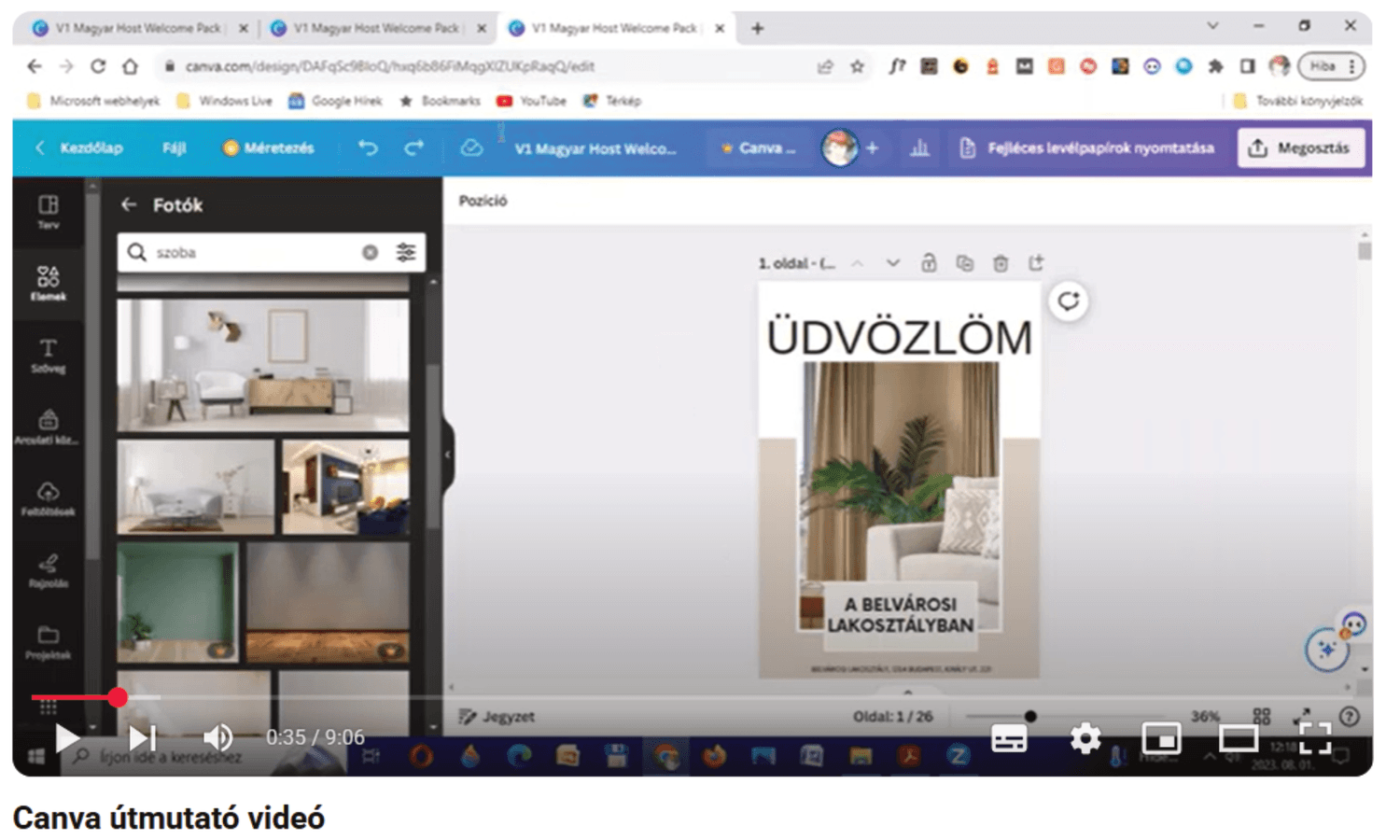Open the photo search filter options

(406, 252)
